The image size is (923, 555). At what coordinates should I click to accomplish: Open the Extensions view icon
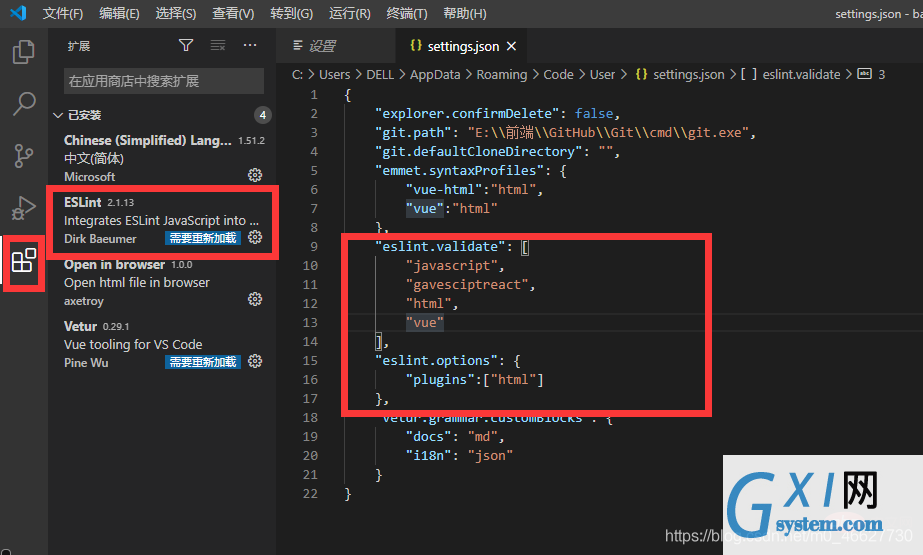coord(24,260)
